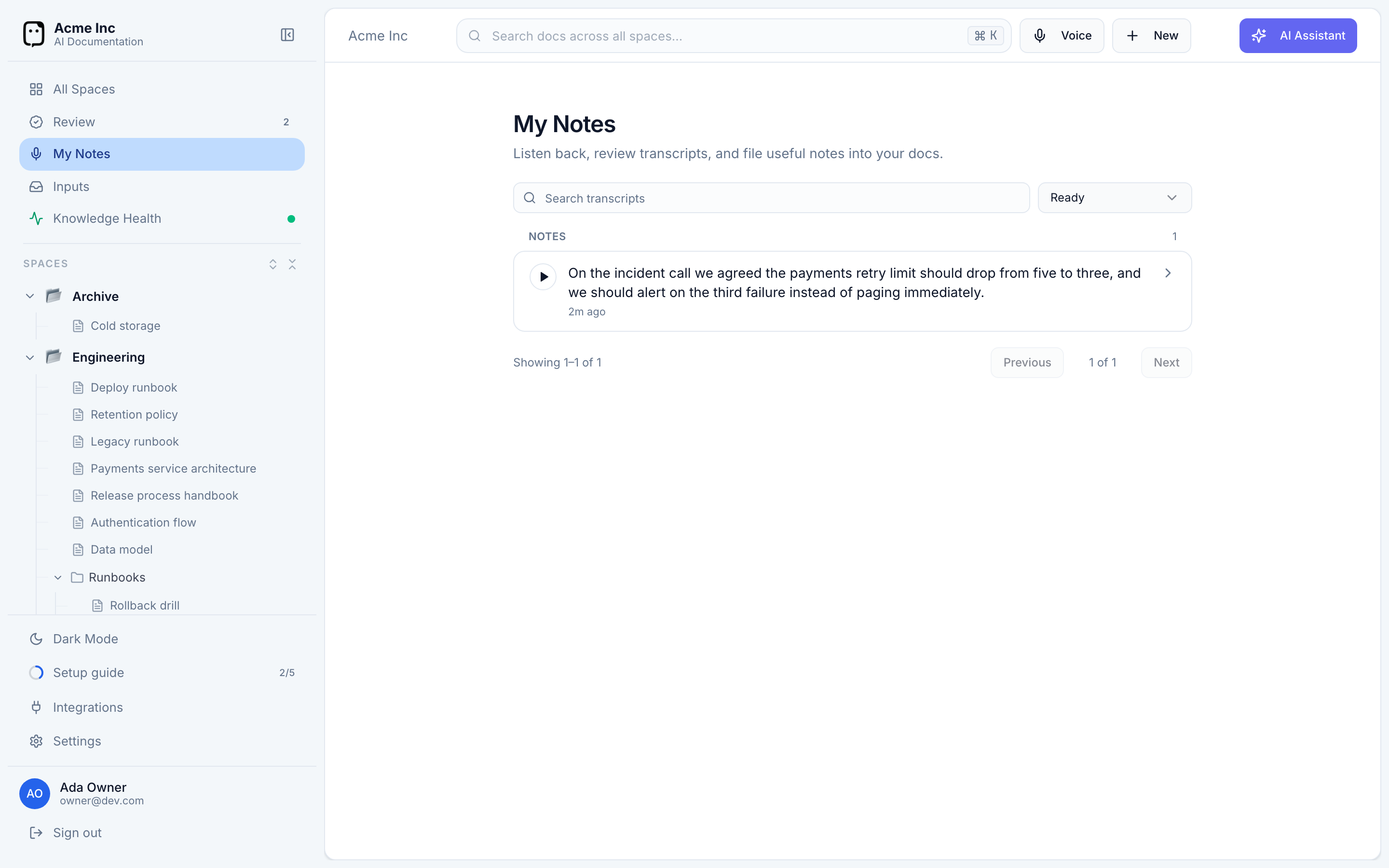Collapse the Engineering space chevron

(x=30, y=357)
